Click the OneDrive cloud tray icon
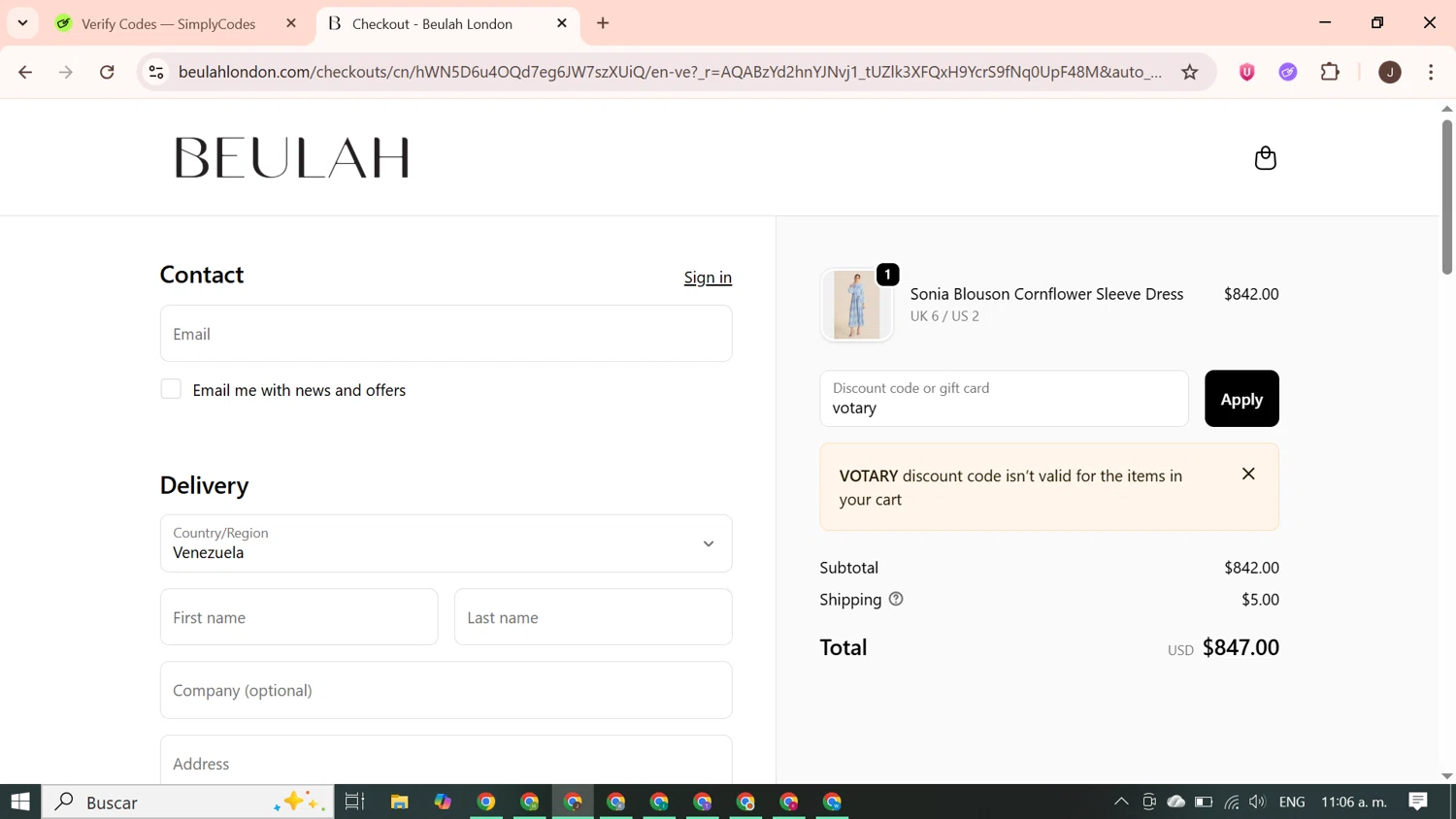 point(1175,802)
